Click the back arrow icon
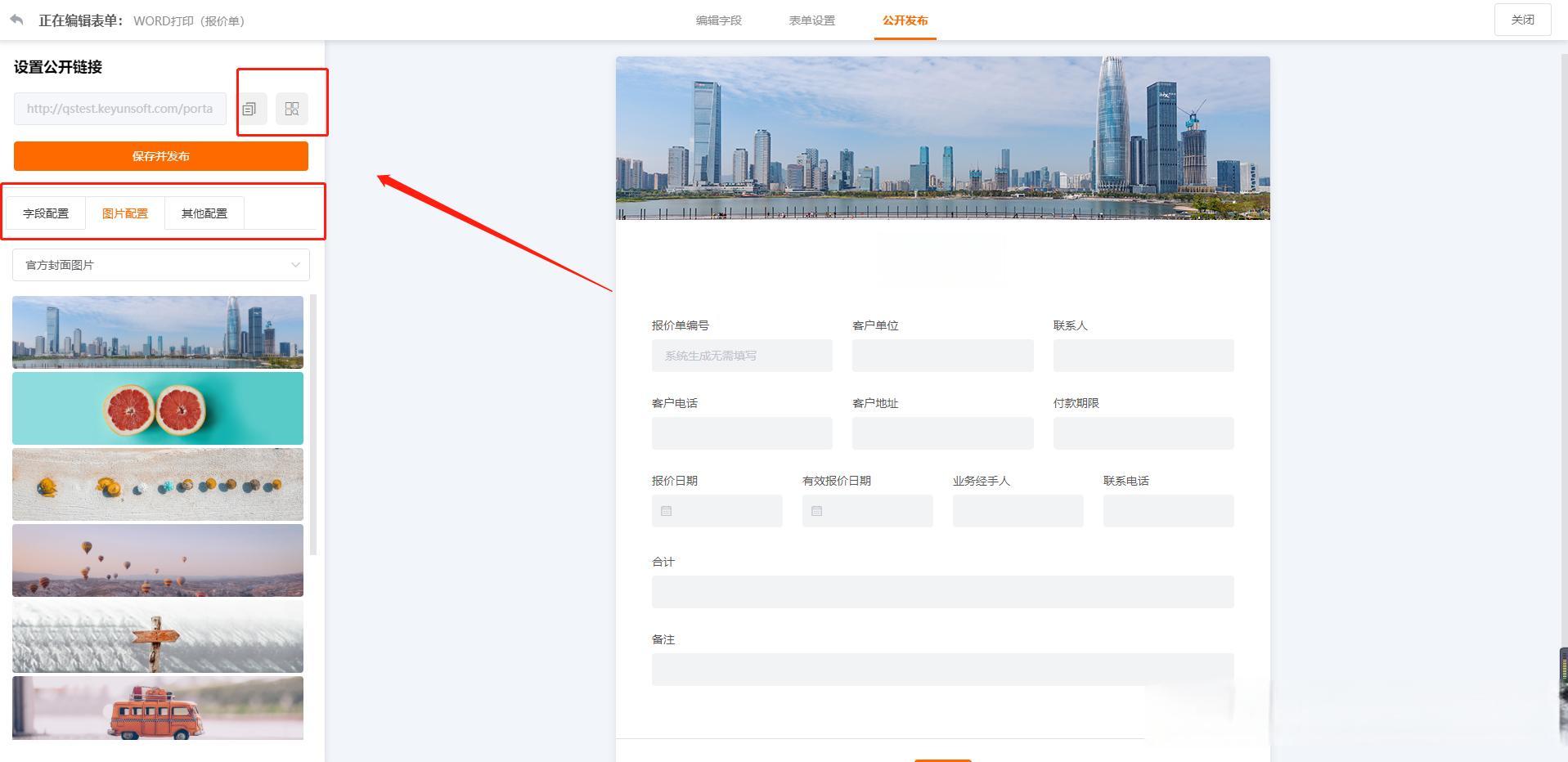Image resolution: width=1568 pixels, height=762 pixels. point(16,20)
